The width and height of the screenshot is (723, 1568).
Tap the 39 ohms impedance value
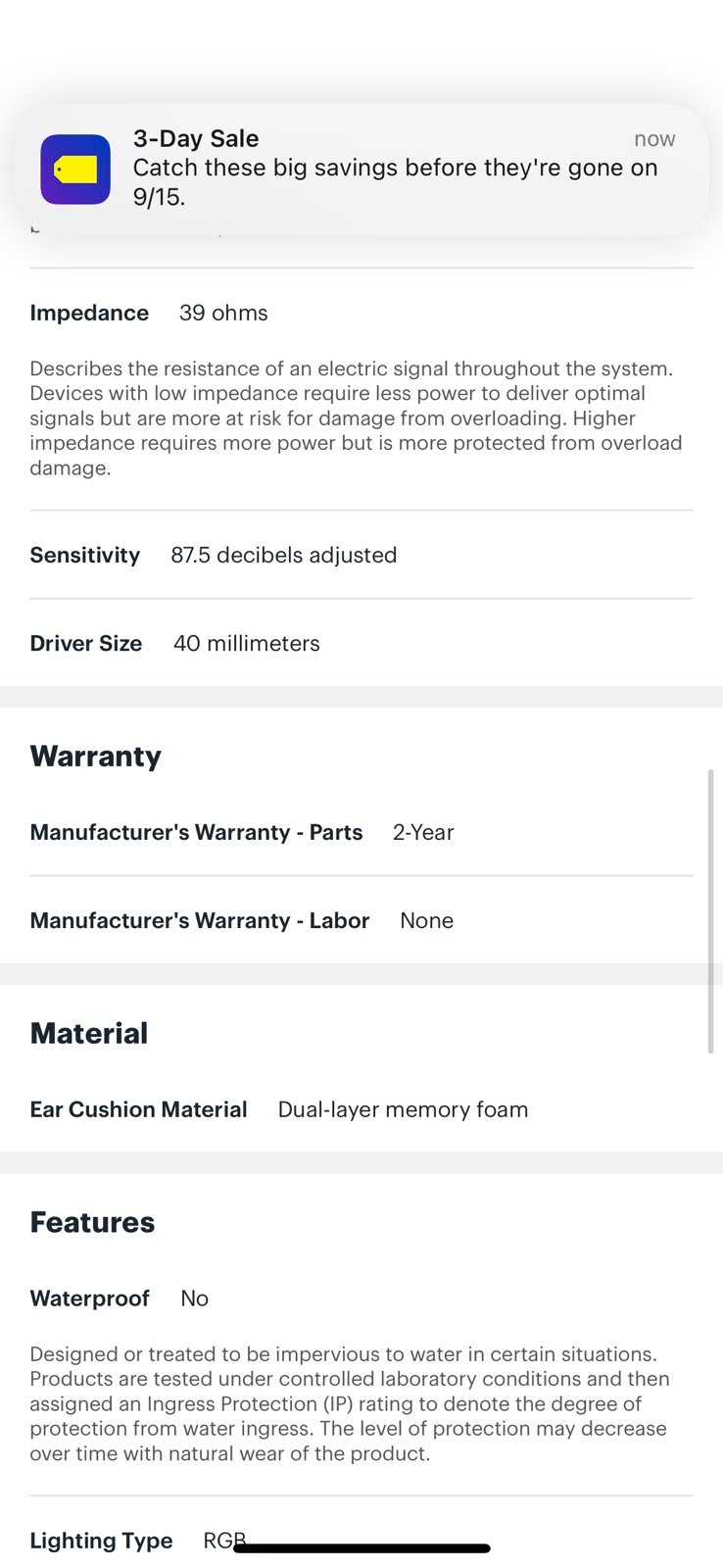point(223,313)
